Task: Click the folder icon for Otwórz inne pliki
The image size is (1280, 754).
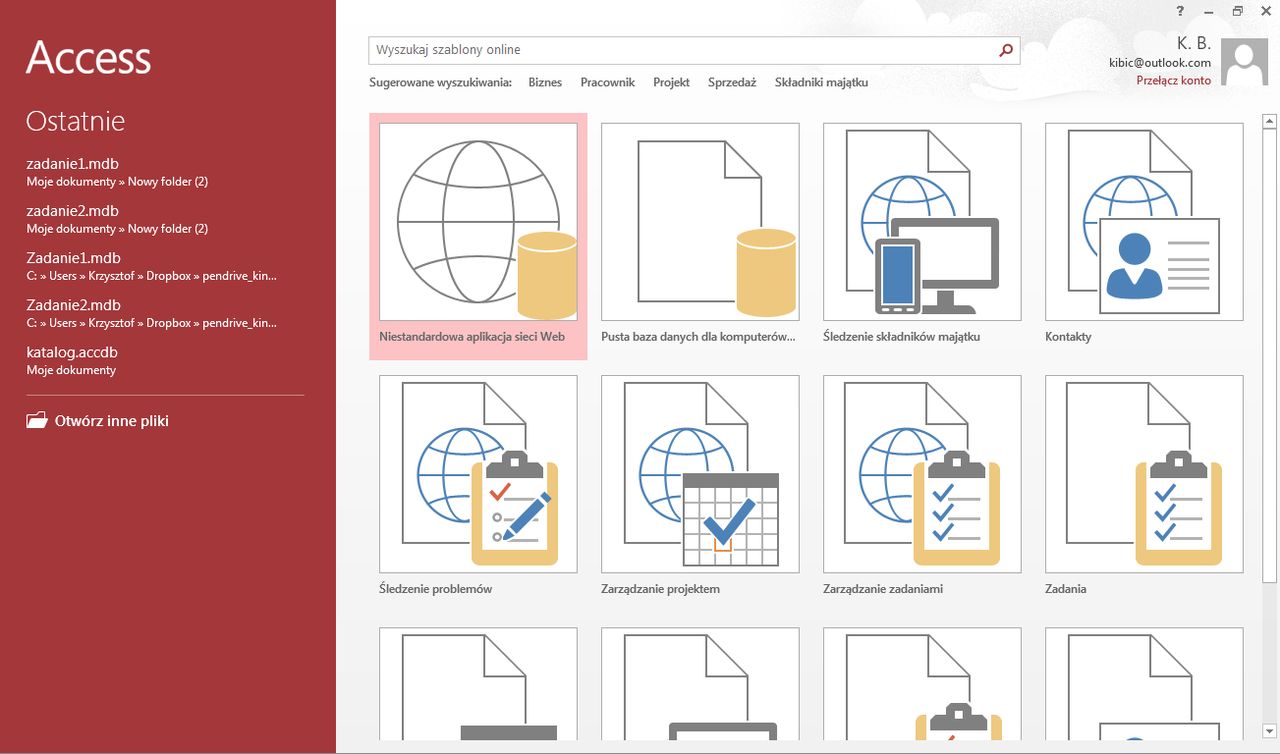Action: click(37, 421)
